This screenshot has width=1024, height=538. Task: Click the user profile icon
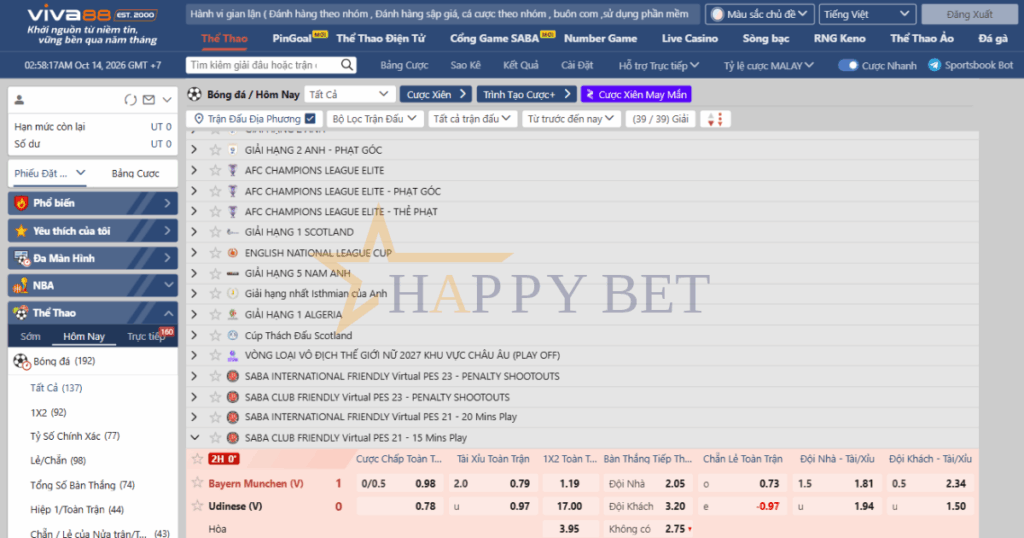(20, 100)
